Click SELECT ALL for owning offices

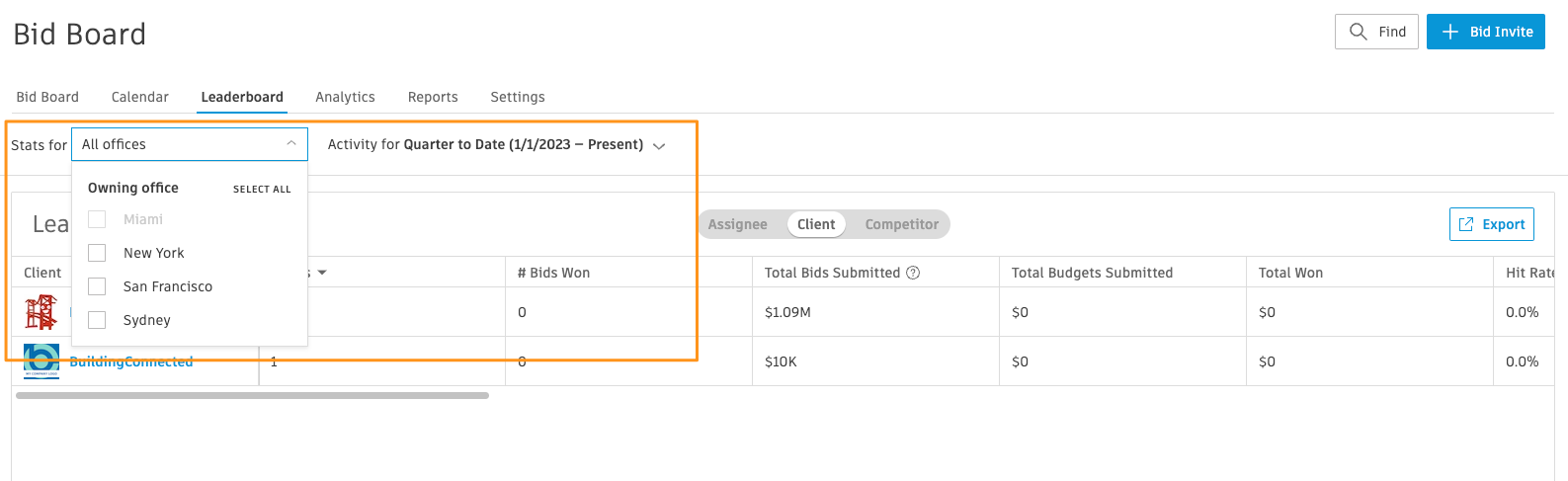click(262, 189)
